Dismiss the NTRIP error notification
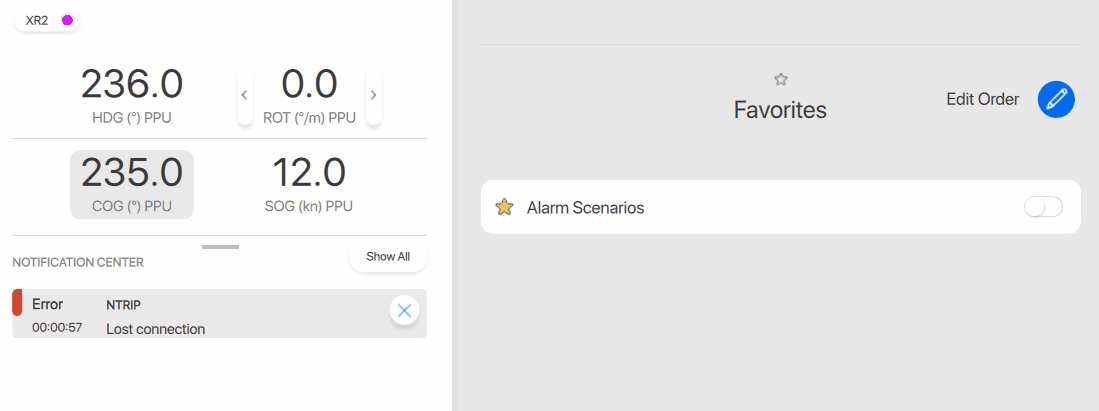The image size is (1099, 411). tap(404, 311)
